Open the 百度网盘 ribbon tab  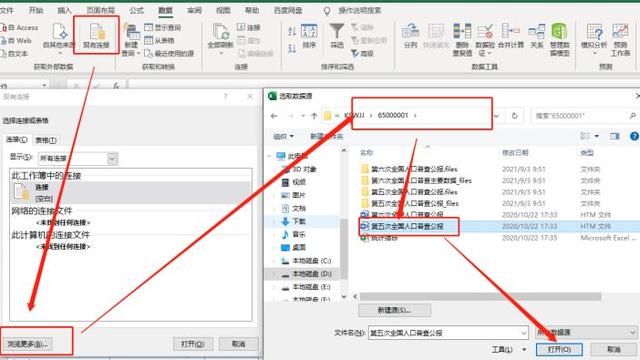pos(289,10)
